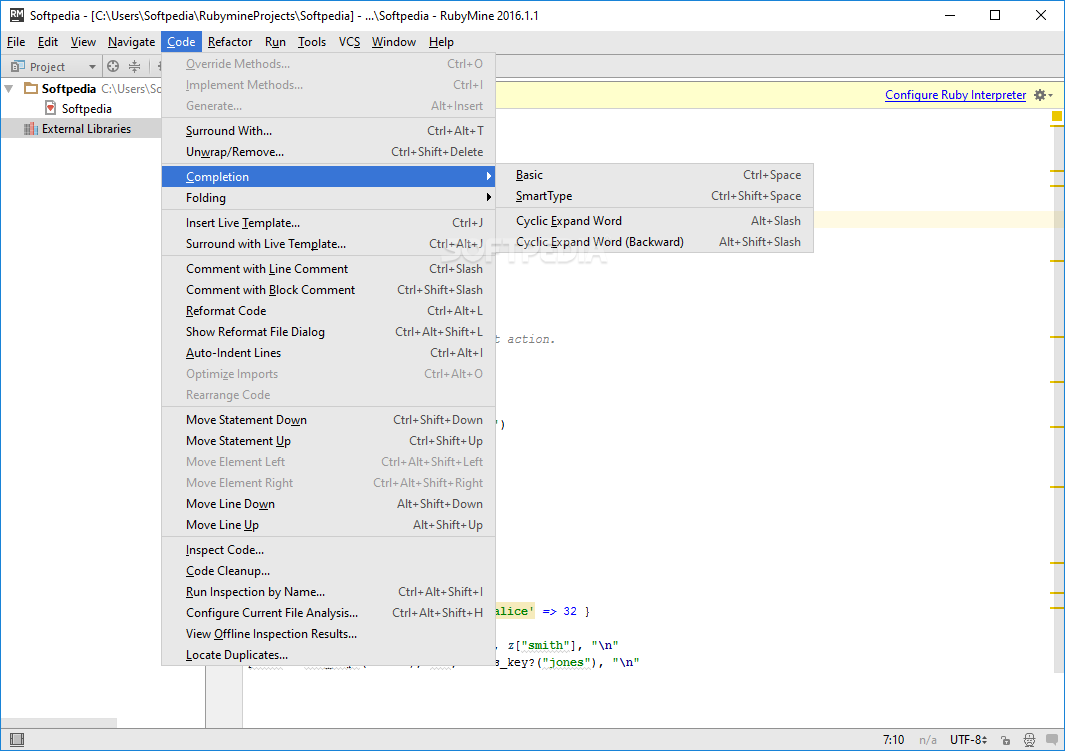Choose Show Reformat File Dialog

[x=328, y=332]
